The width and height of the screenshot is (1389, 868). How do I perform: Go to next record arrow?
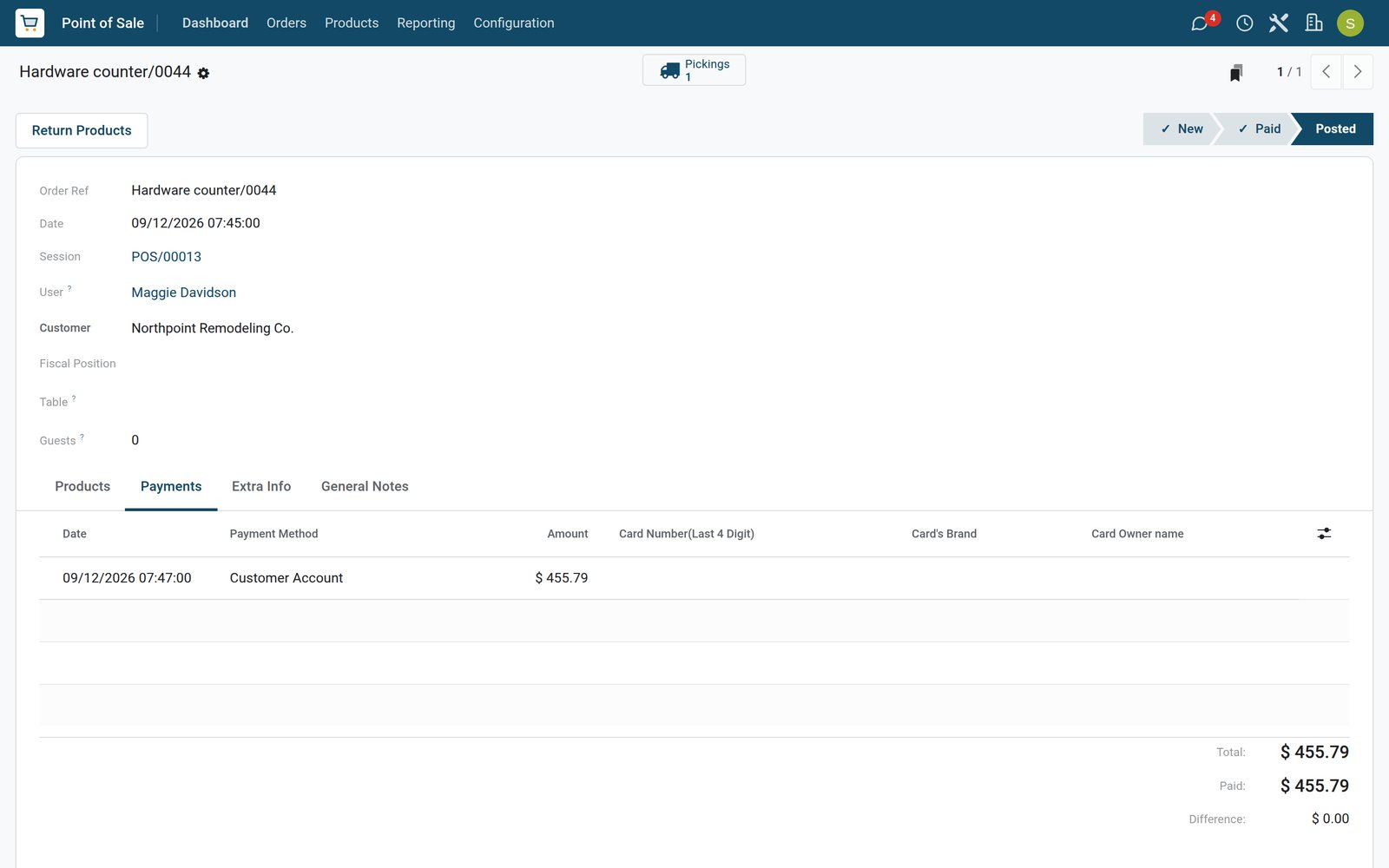point(1358,72)
